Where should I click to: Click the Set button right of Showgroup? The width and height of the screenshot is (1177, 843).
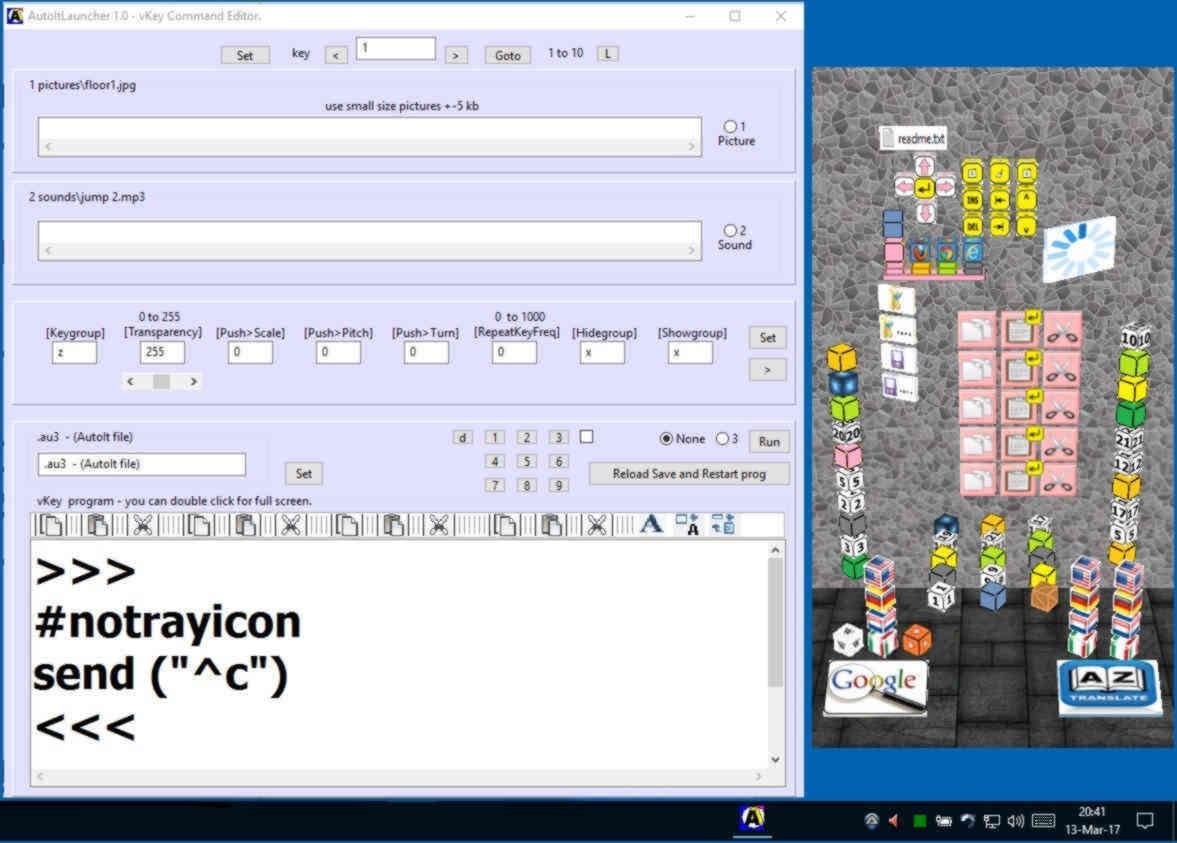(x=767, y=338)
